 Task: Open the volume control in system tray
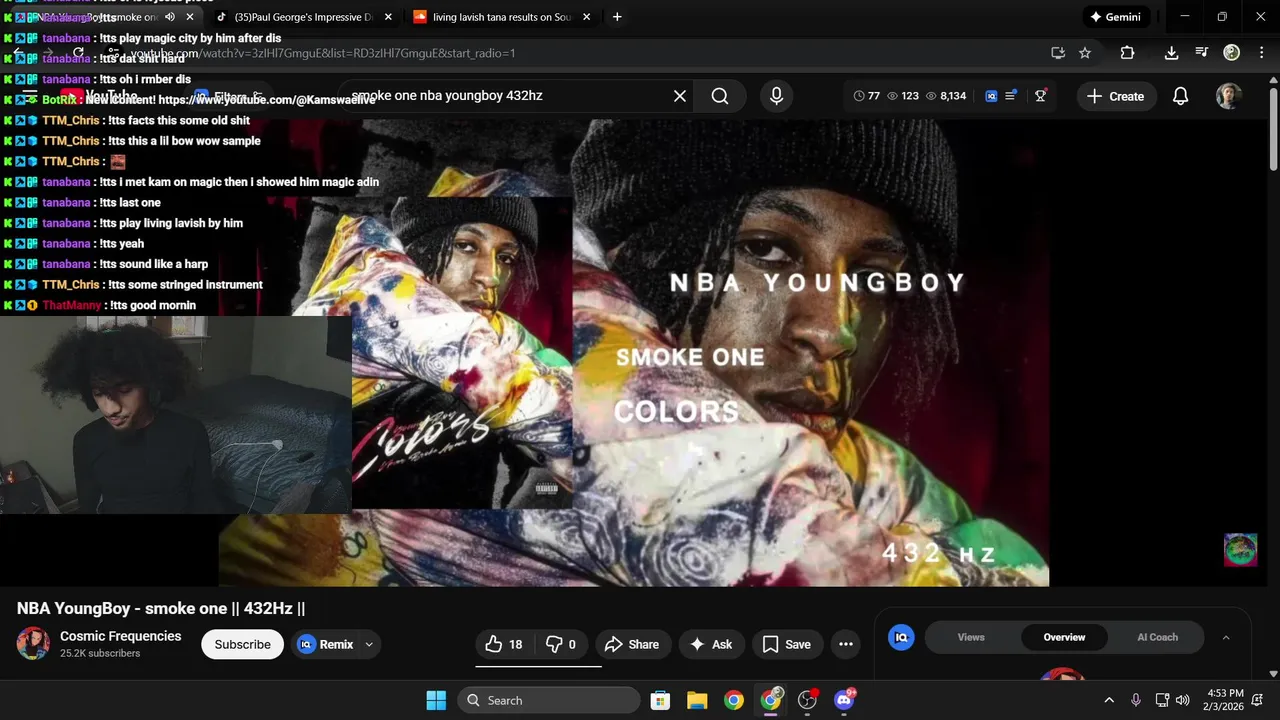(1183, 700)
